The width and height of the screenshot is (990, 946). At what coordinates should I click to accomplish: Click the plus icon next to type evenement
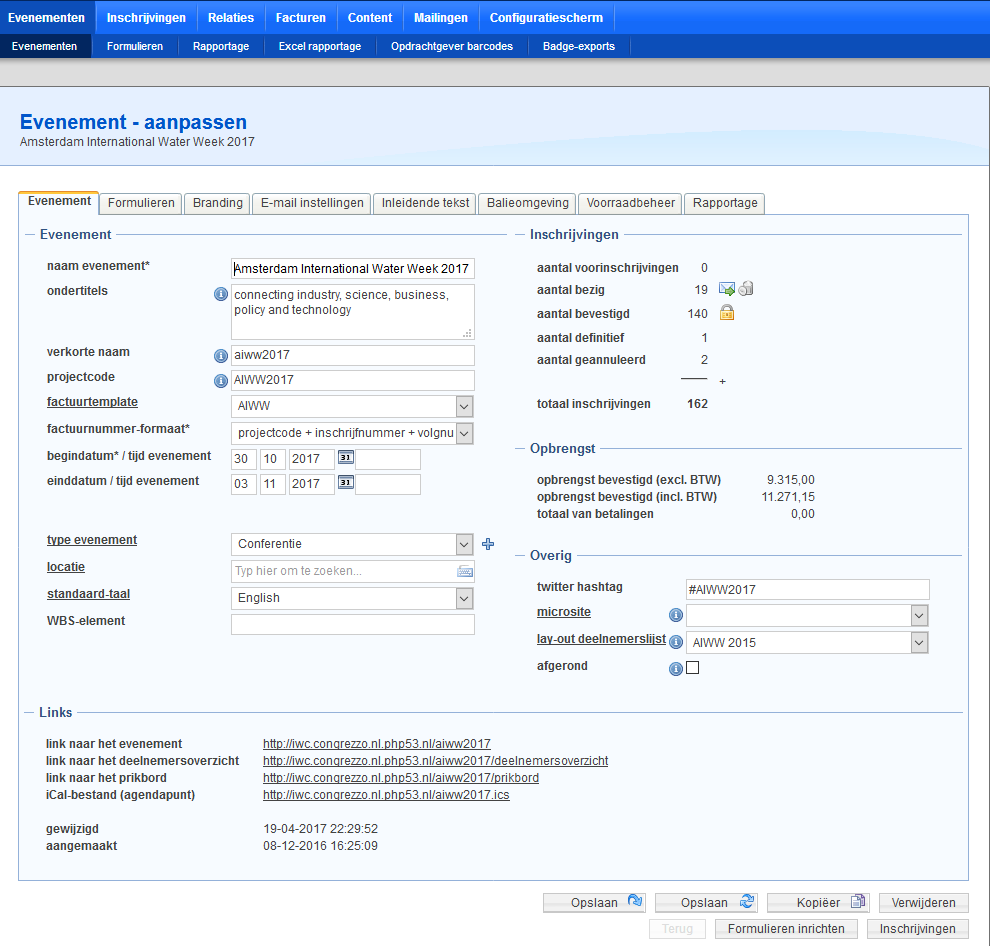coord(488,544)
